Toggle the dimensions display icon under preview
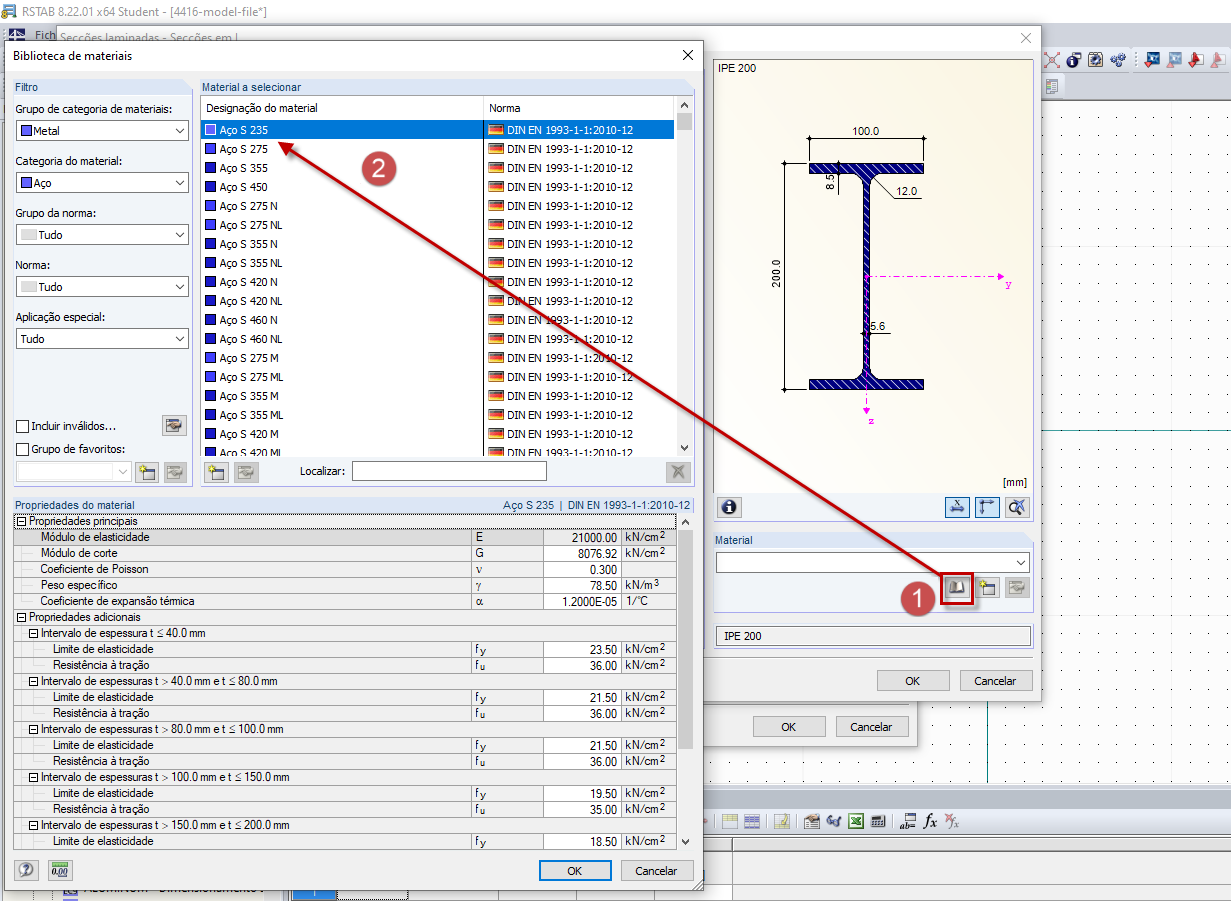This screenshot has height=901, width=1231. (957, 507)
